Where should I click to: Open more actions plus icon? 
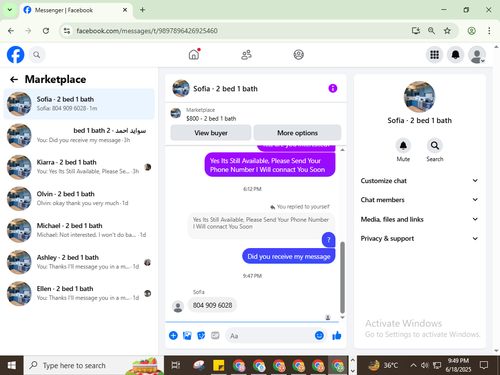coord(173,335)
